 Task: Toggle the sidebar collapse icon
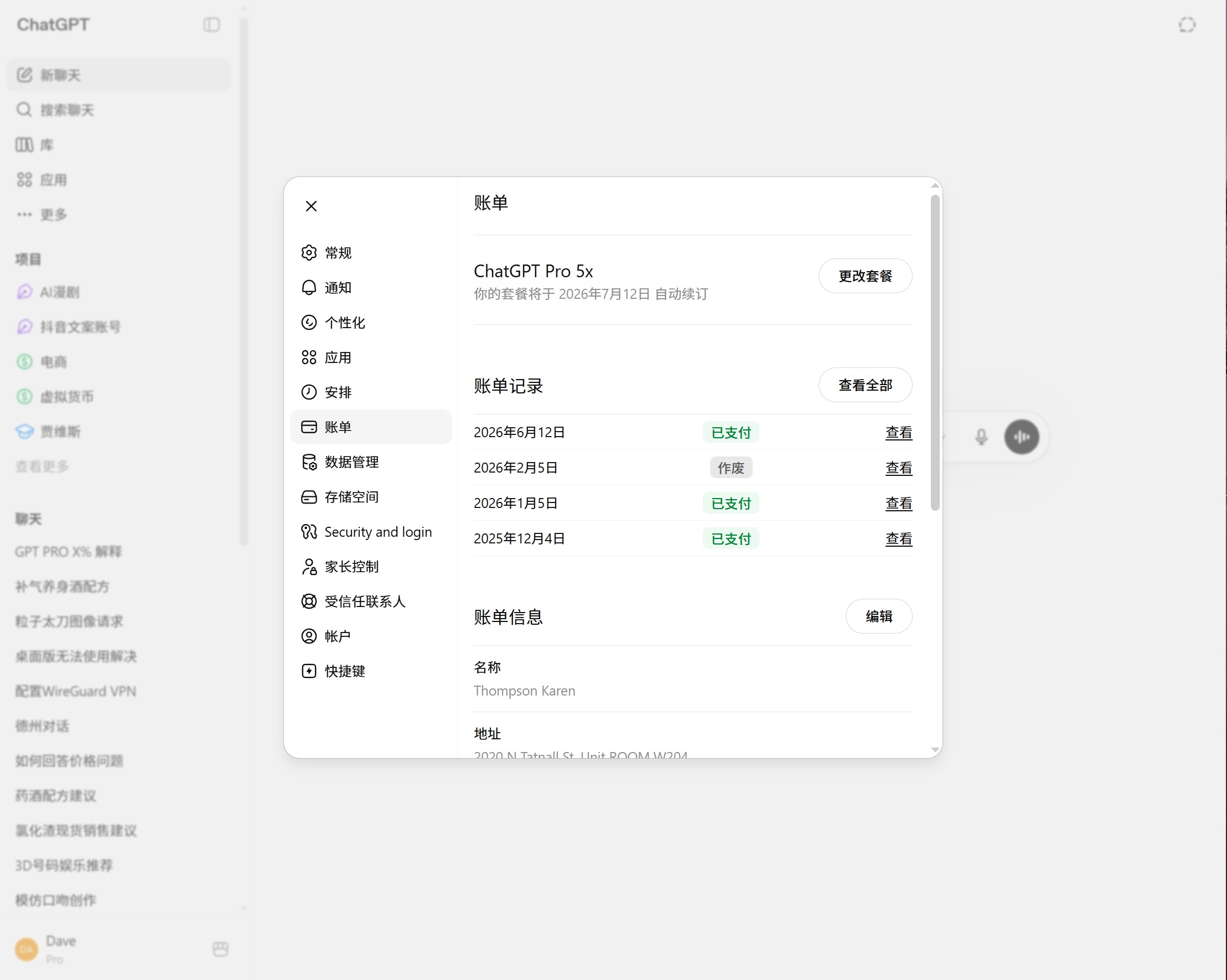point(211,24)
